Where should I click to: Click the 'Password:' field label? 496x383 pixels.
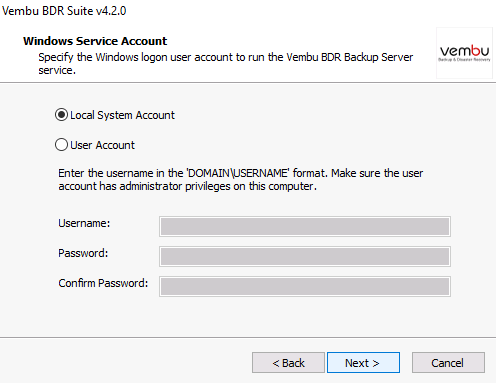click(x=83, y=253)
